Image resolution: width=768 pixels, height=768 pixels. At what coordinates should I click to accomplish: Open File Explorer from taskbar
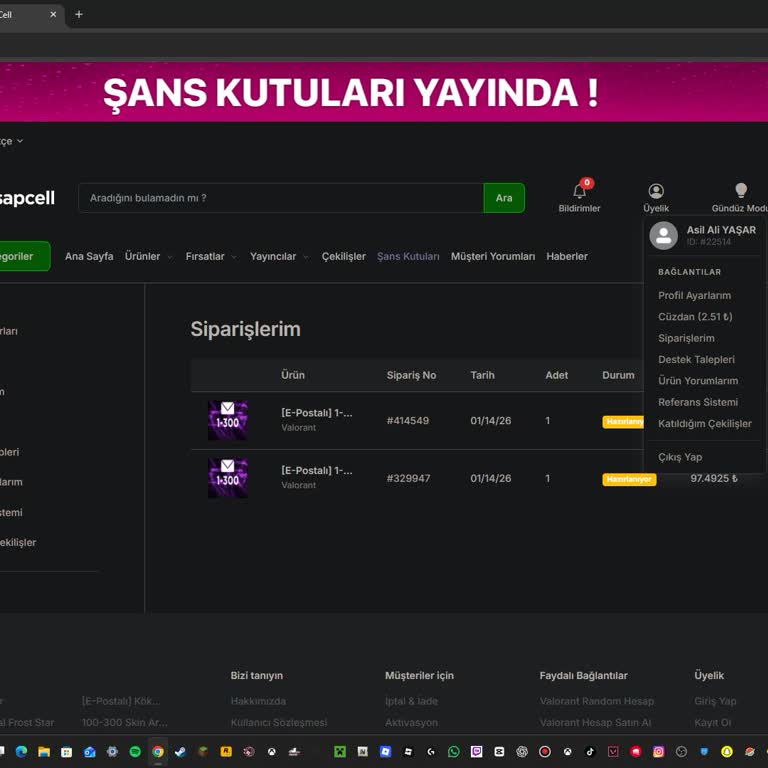[x=44, y=751]
